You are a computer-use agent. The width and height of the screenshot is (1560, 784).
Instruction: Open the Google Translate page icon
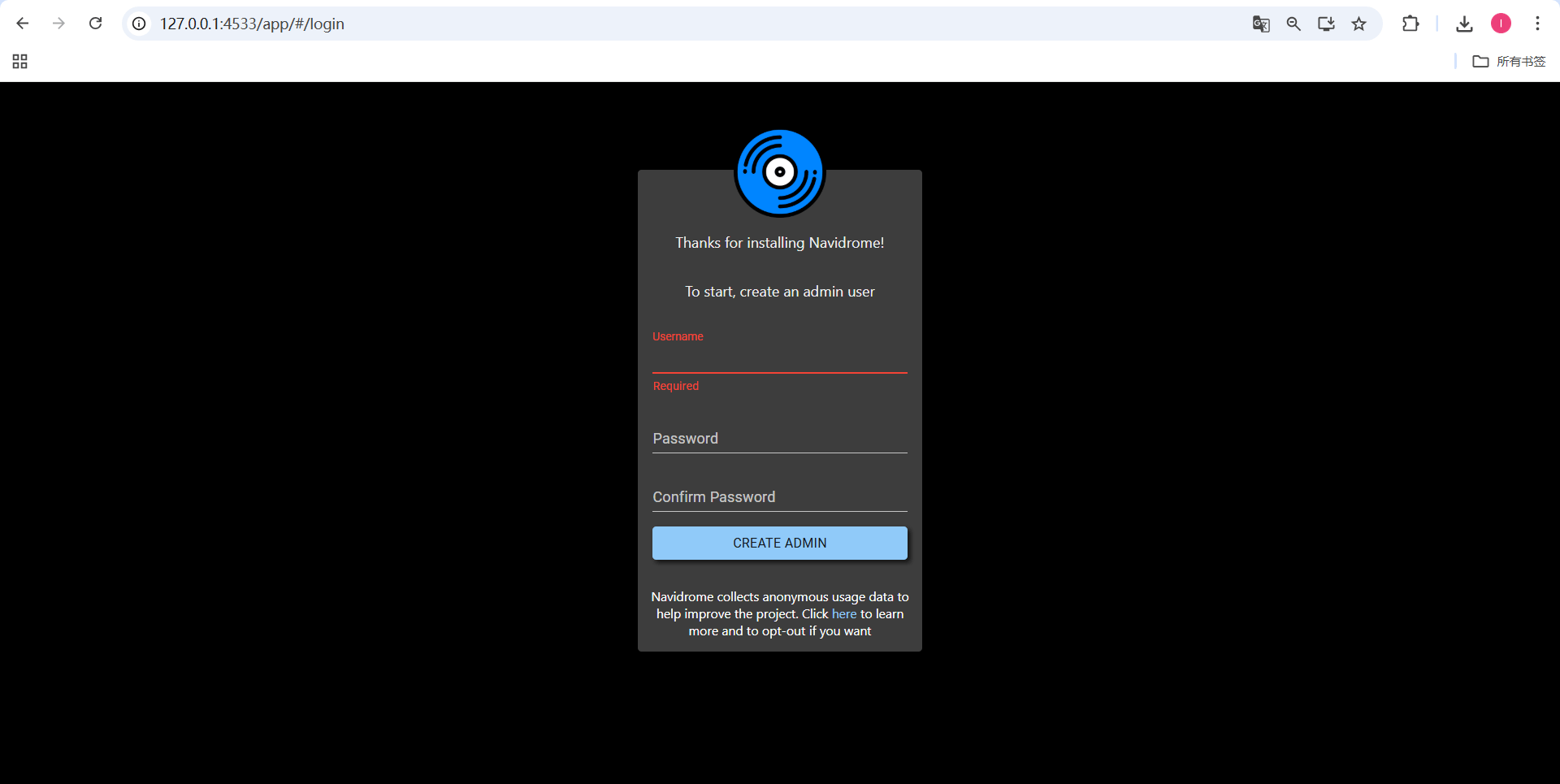1261,24
